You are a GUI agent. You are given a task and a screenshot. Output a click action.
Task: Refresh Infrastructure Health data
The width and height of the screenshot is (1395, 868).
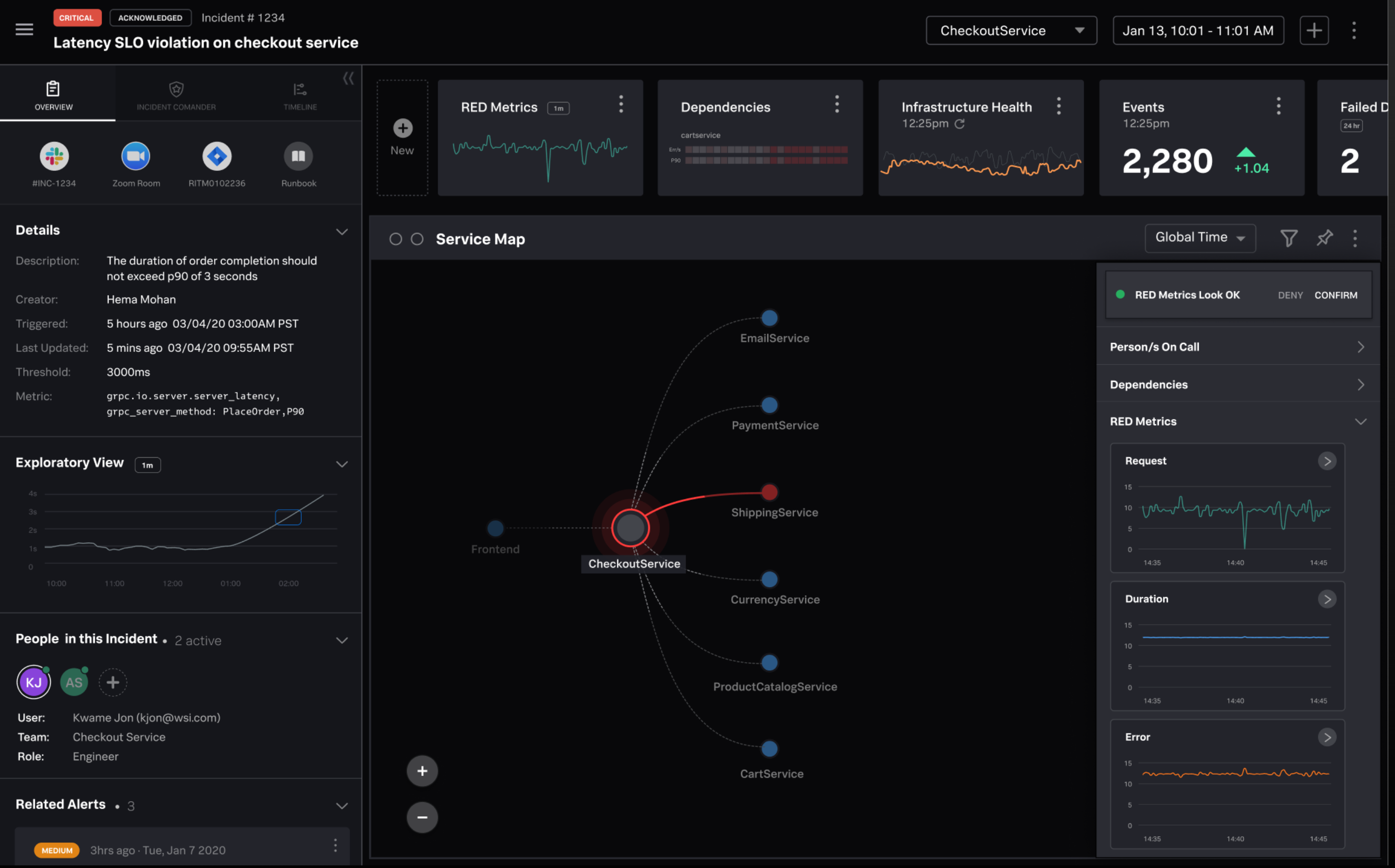click(x=960, y=123)
